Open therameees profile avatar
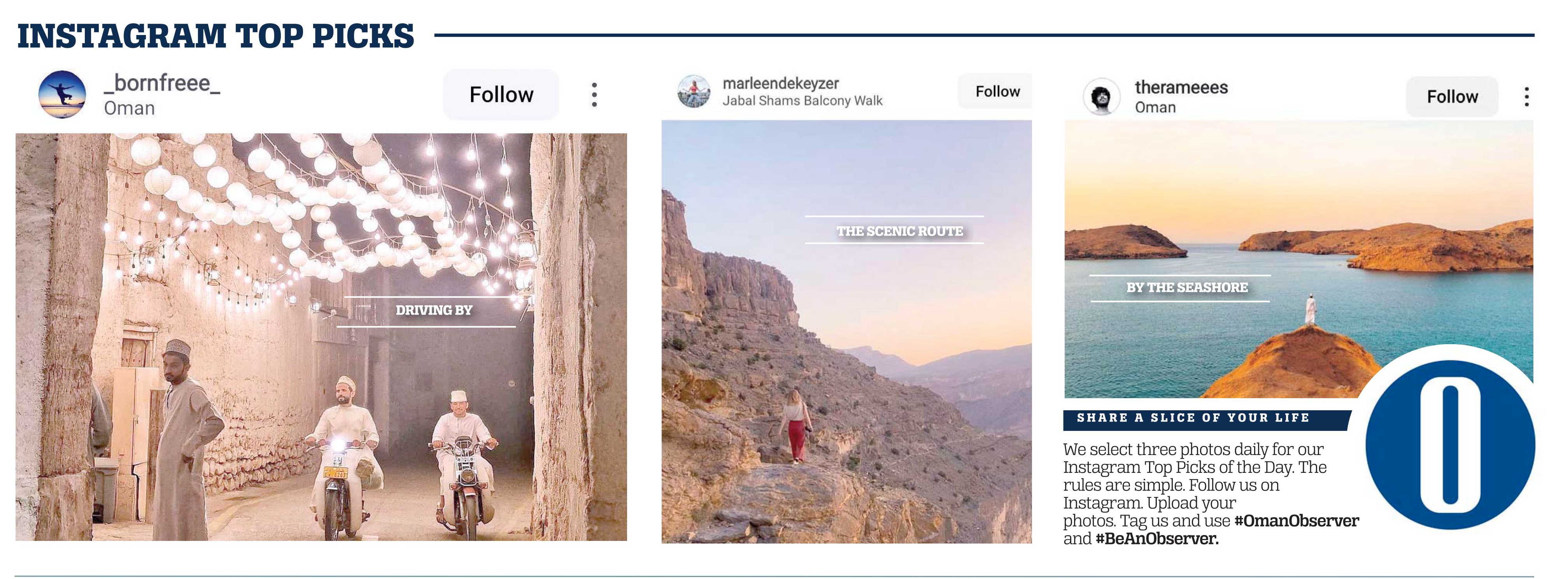Screen dimensions: 1568x579 [1101, 96]
